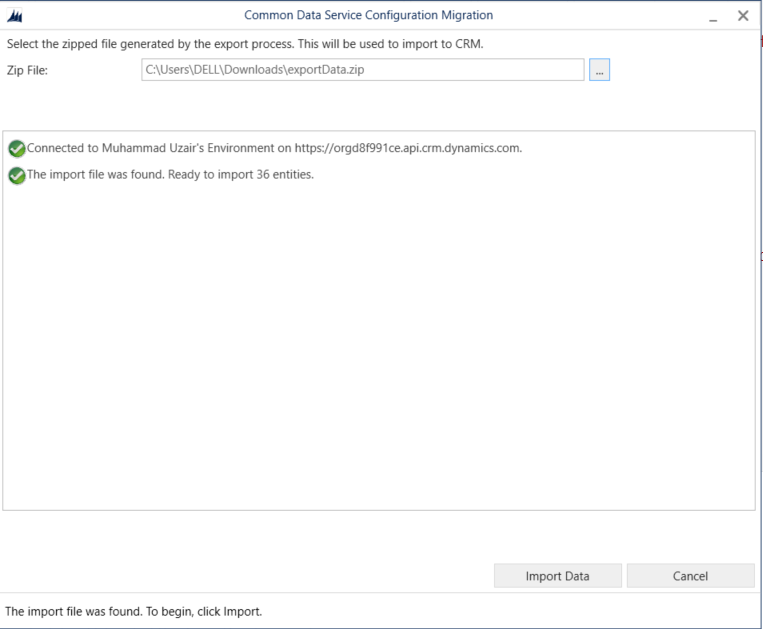The width and height of the screenshot is (763, 629).
Task: Click blank space left of Import Data button
Action: point(250,576)
